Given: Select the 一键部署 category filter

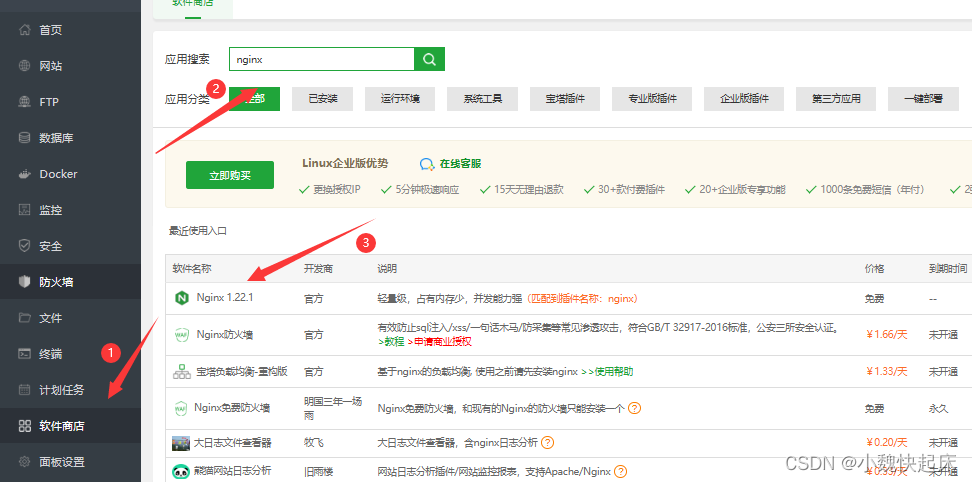Looking at the screenshot, I should click(x=924, y=99).
